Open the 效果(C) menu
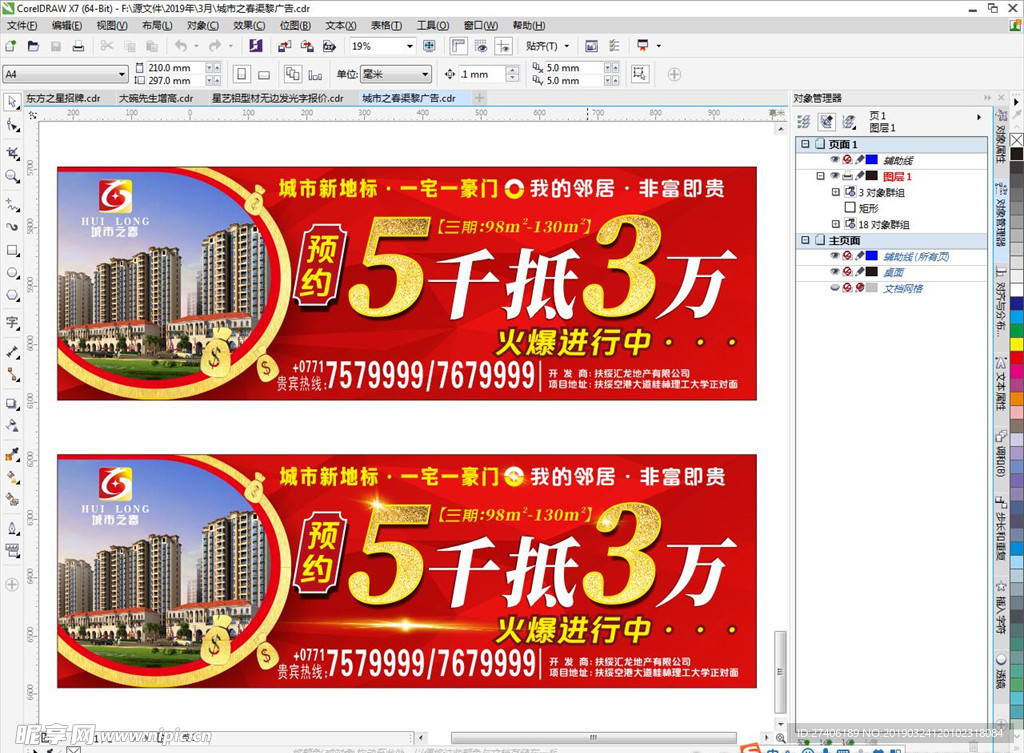This screenshot has width=1024, height=753. (x=249, y=25)
